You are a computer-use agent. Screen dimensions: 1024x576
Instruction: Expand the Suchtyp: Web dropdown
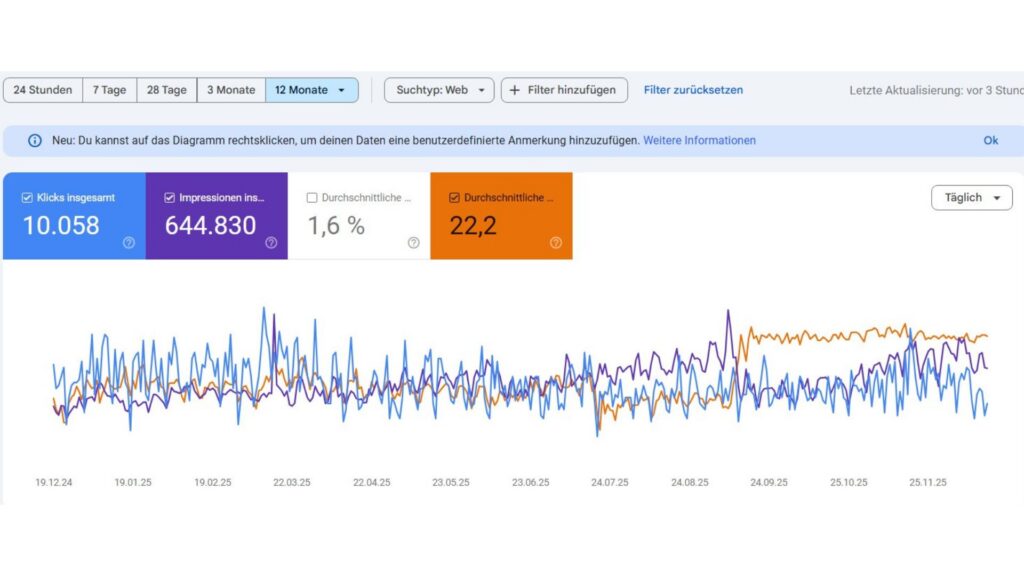[x=439, y=90]
